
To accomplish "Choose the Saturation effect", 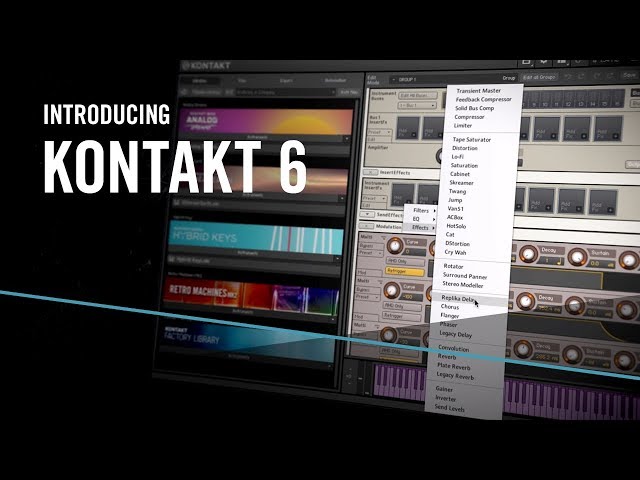I will coord(464,165).
